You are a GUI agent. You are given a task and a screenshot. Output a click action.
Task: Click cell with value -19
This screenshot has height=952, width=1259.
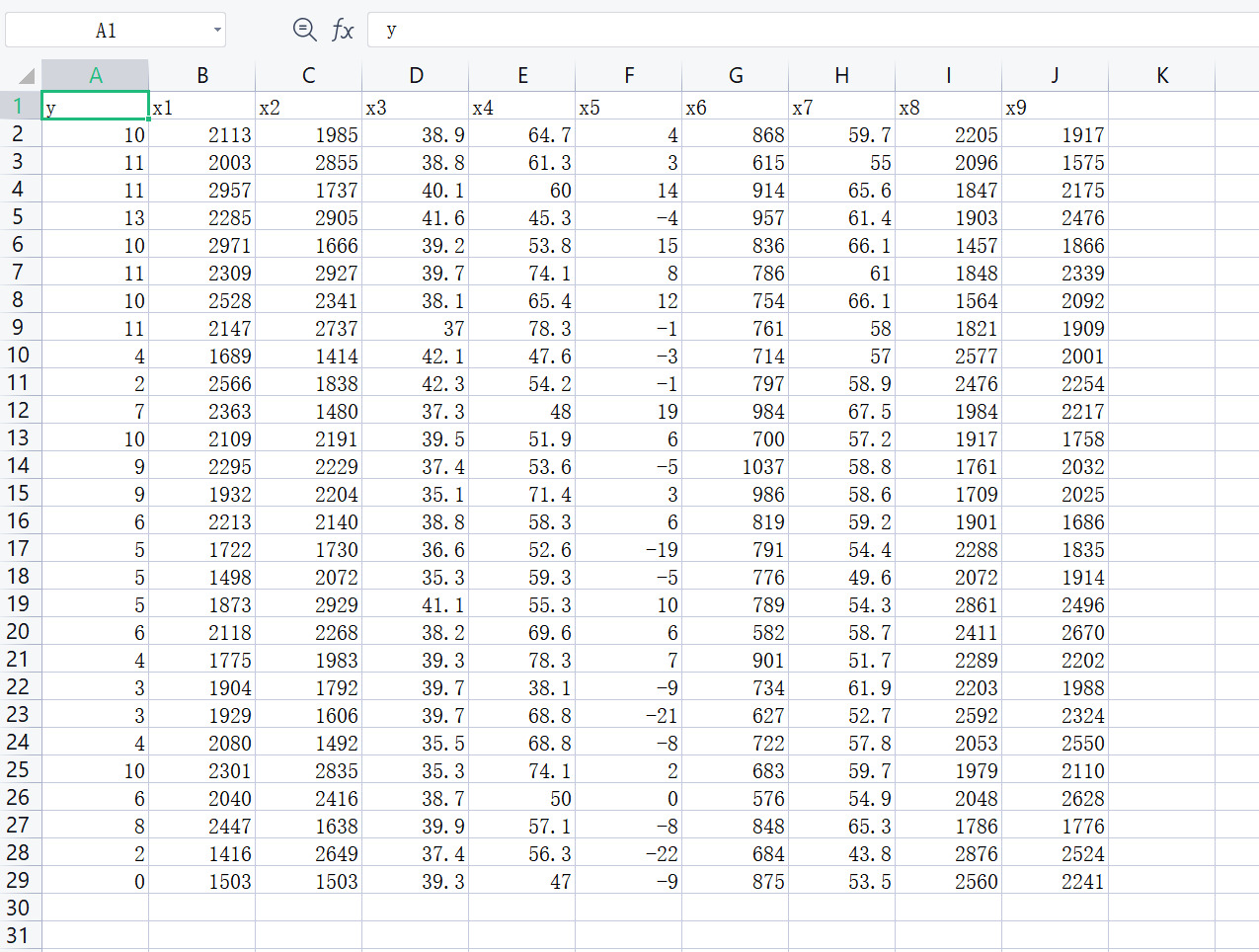pos(629,548)
